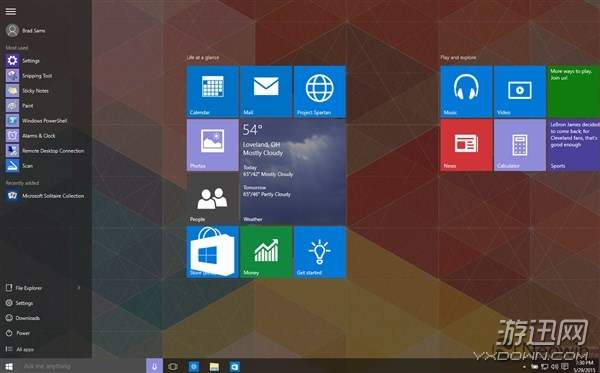Open the Mail tile
This screenshot has width=600, height=373.
tap(266, 91)
